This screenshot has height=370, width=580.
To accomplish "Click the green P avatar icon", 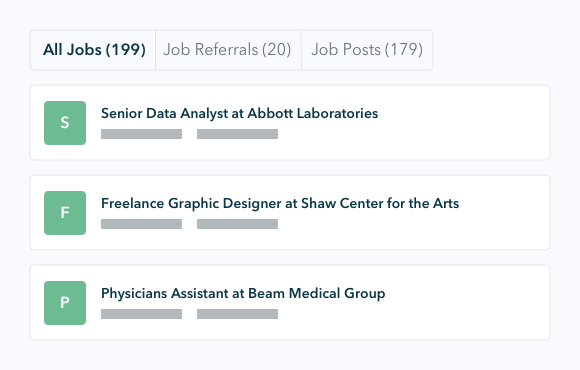I will 65,303.
